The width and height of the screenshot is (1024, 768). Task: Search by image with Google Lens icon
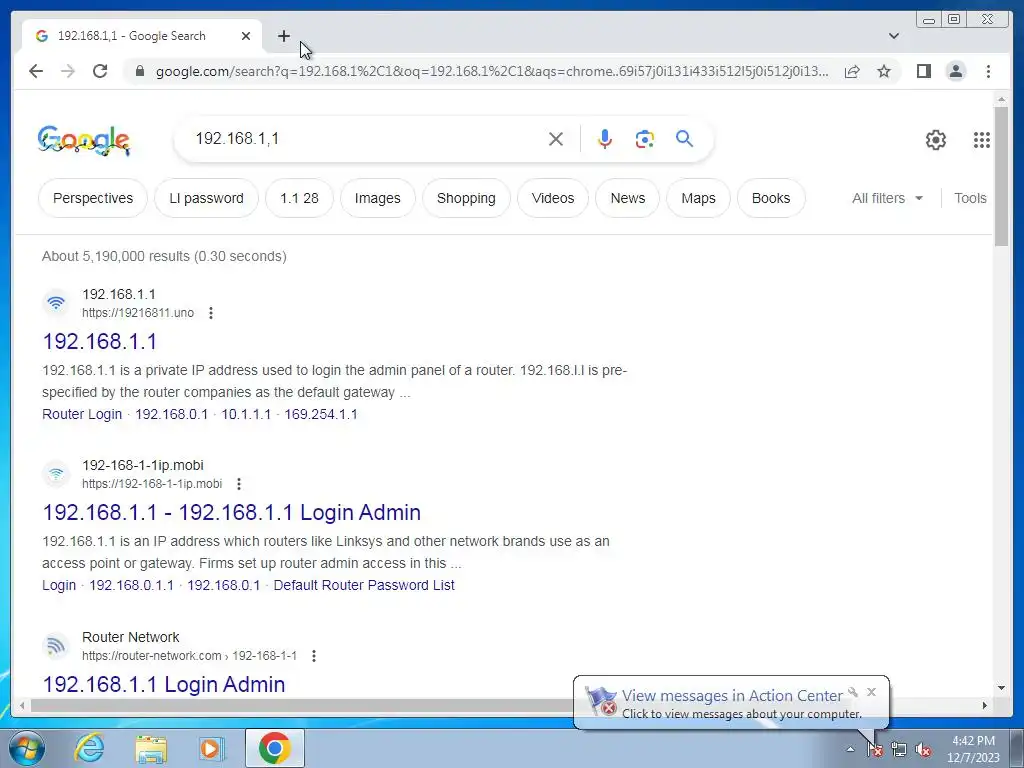point(645,138)
